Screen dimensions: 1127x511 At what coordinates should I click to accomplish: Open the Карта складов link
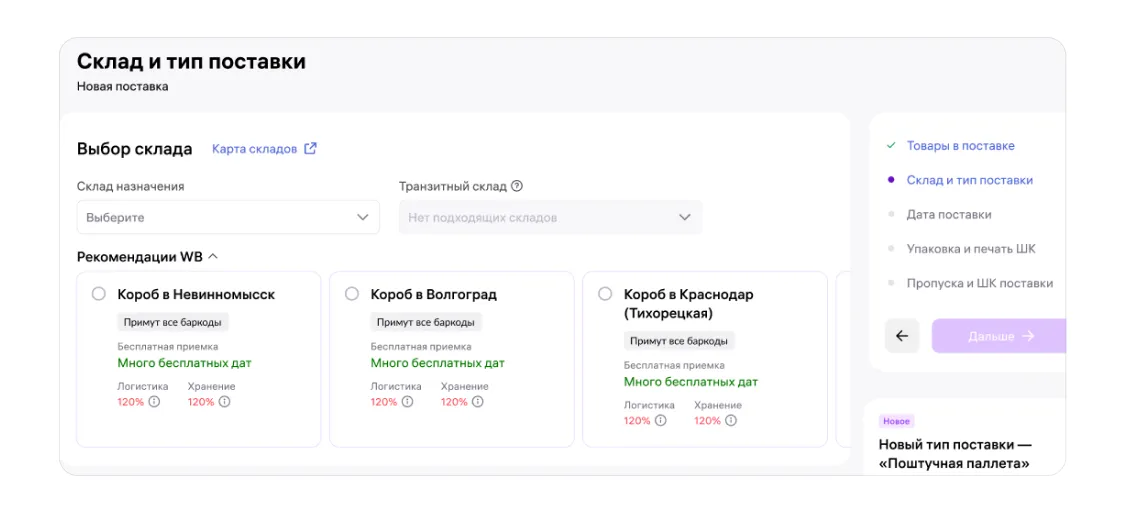click(x=254, y=149)
